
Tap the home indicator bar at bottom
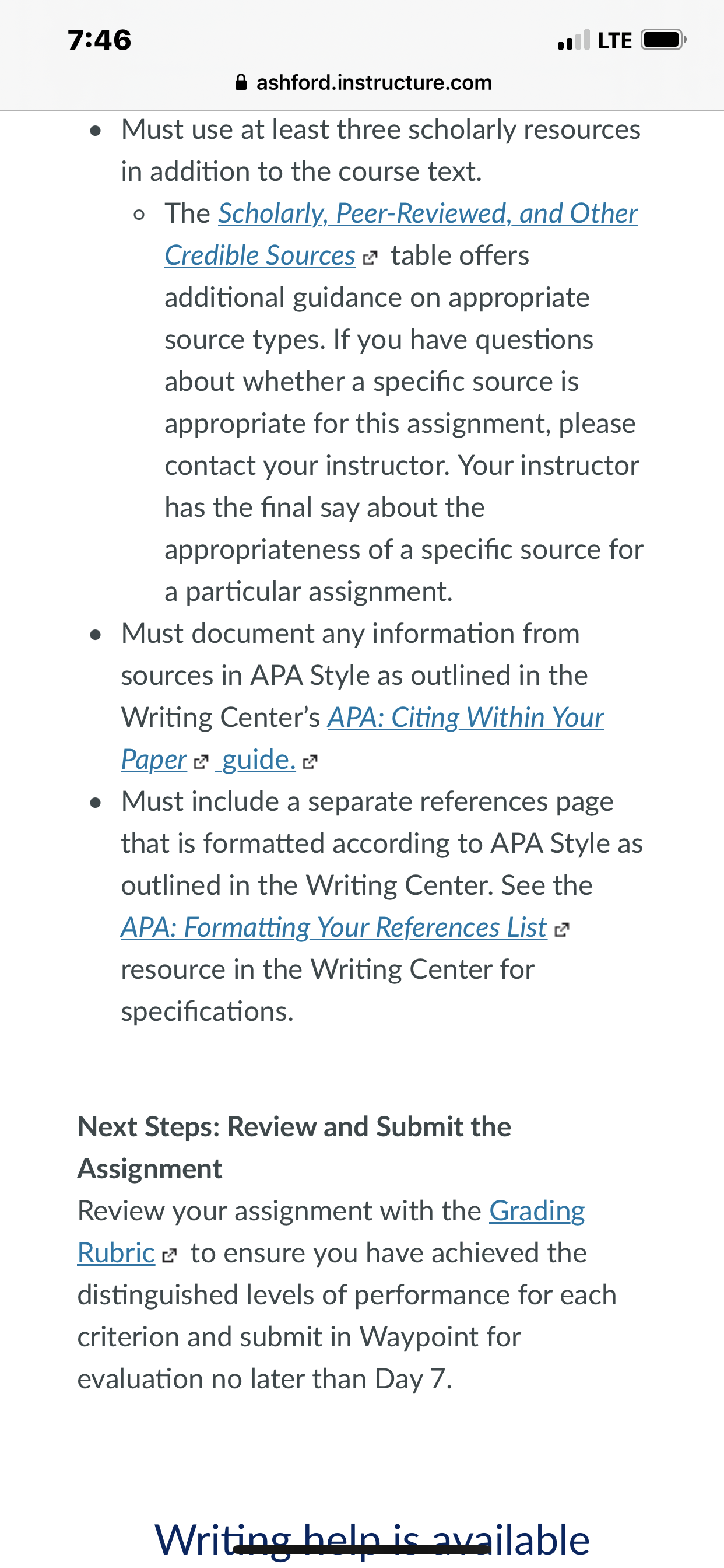click(x=362, y=1550)
